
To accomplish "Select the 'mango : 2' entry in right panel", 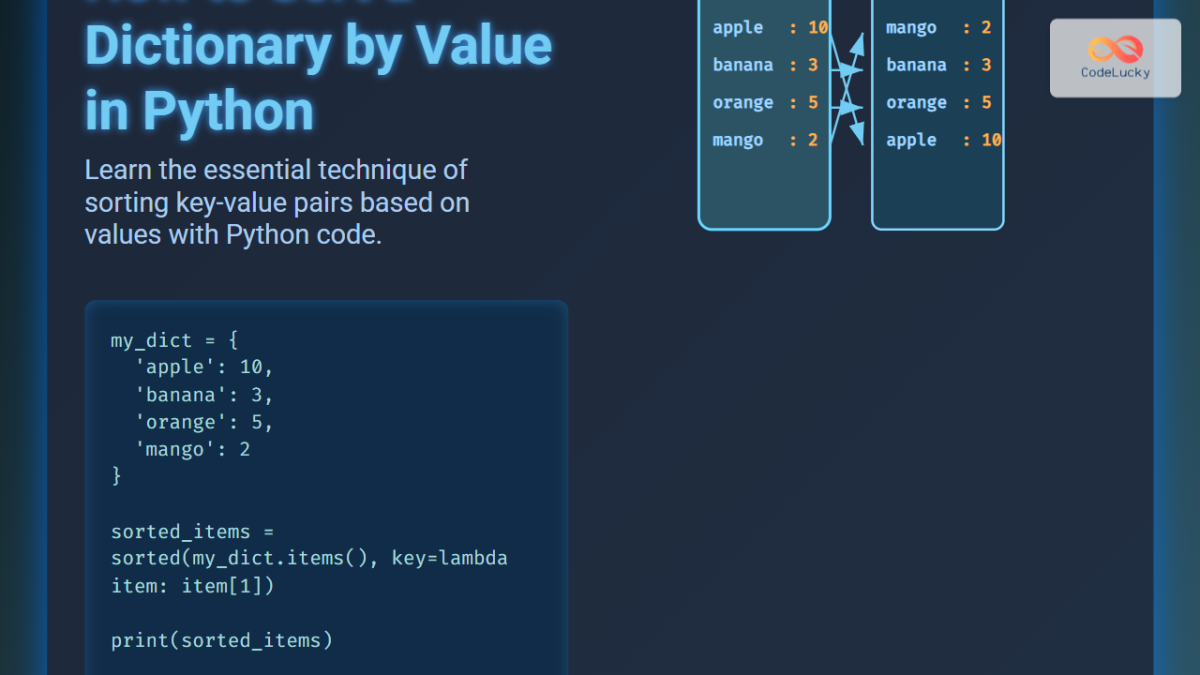I will click(x=938, y=27).
